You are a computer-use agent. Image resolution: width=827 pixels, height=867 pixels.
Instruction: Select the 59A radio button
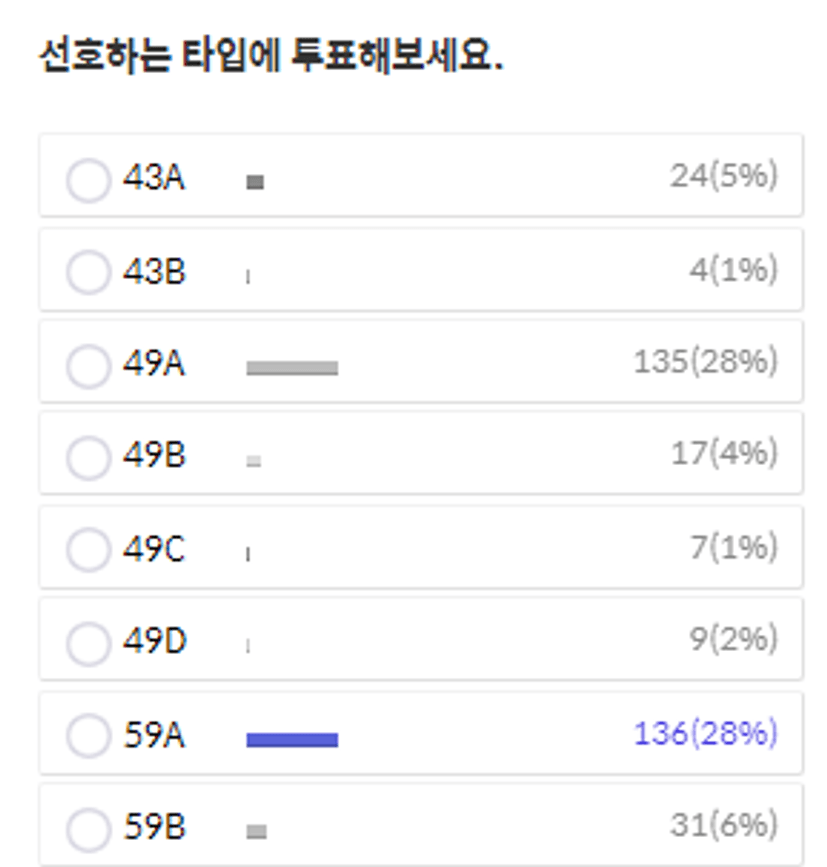88,735
